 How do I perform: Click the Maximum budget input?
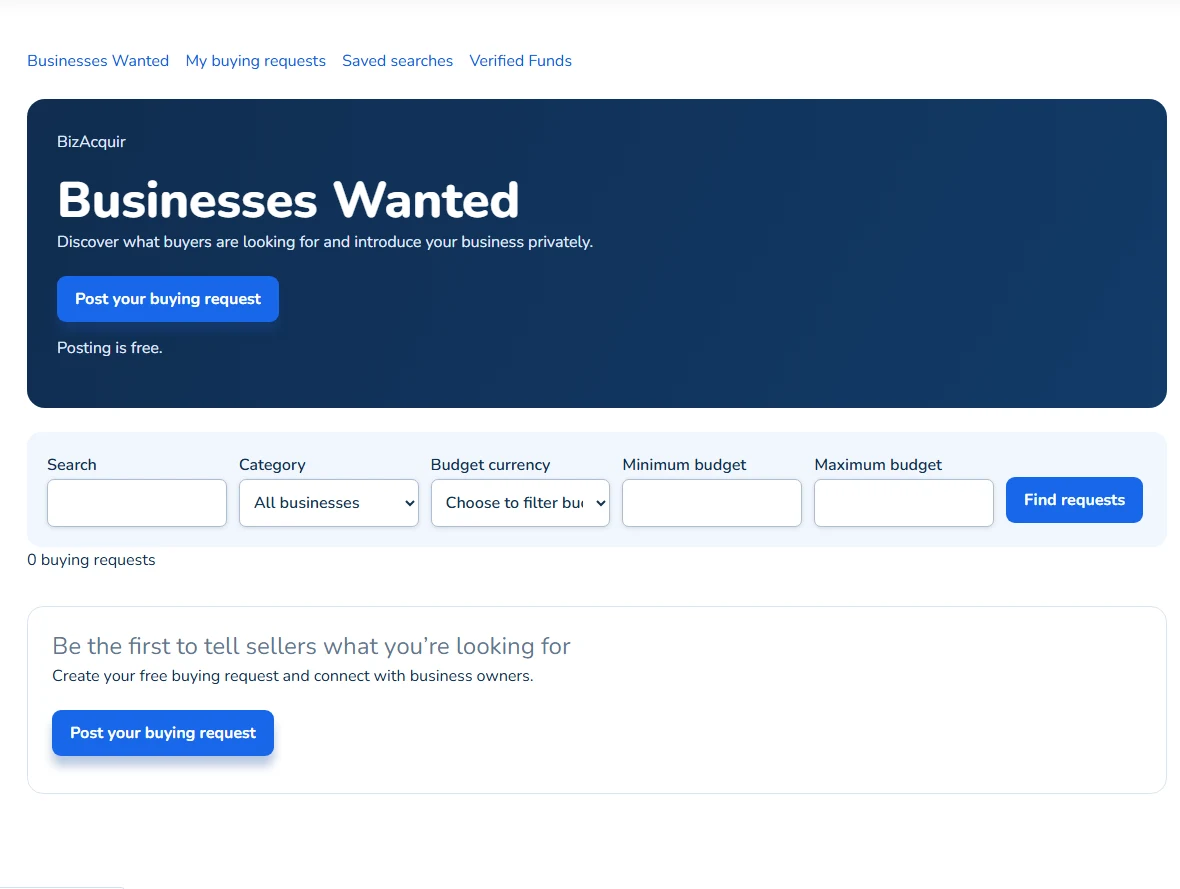click(x=904, y=503)
